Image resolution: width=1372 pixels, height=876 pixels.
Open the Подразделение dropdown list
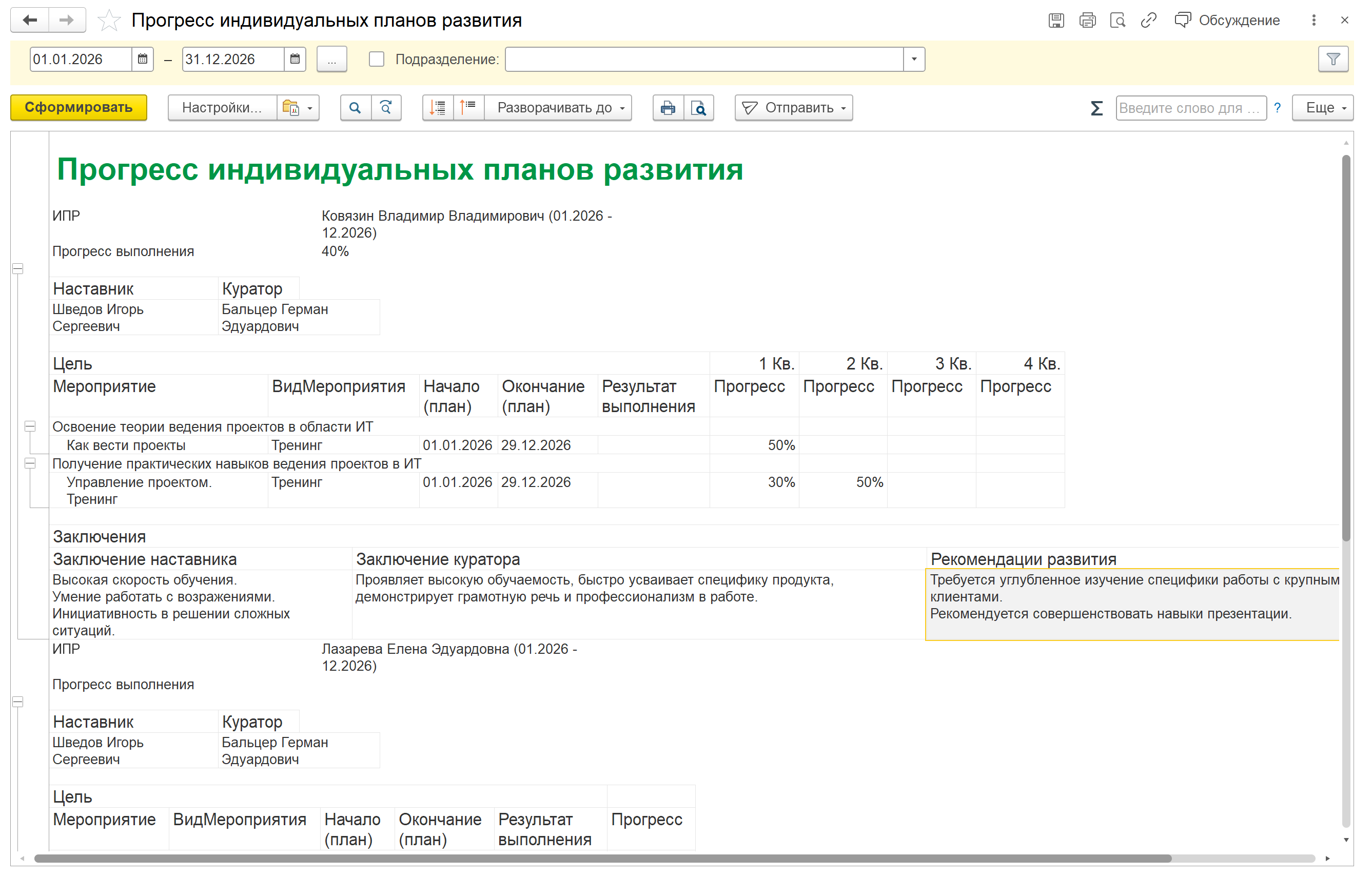pos(914,60)
